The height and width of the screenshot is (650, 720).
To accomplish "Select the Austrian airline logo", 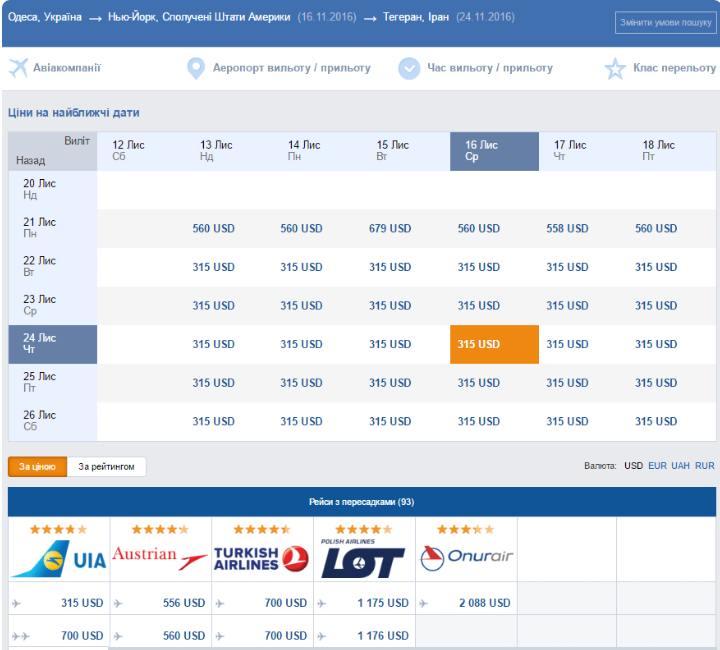I will coord(160,556).
